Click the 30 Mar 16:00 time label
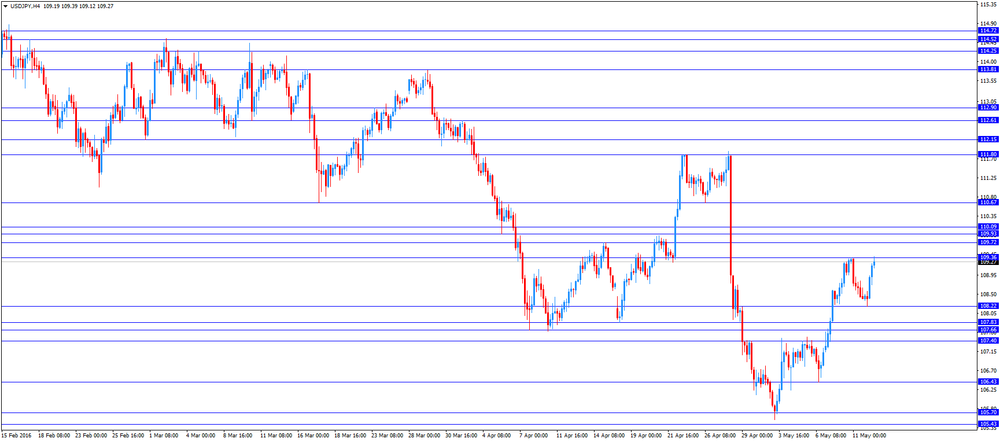1000x442 pixels. 460,436
